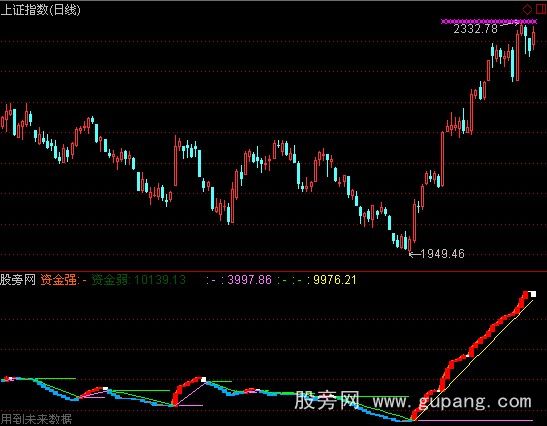Click the white square marker at indicator peak
The height and width of the screenshot is (426, 547).
click(533, 294)
